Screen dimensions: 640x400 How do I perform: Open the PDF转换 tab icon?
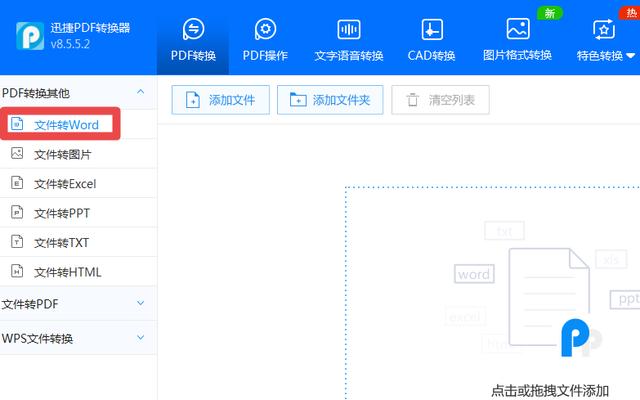(x=193, y=29)
